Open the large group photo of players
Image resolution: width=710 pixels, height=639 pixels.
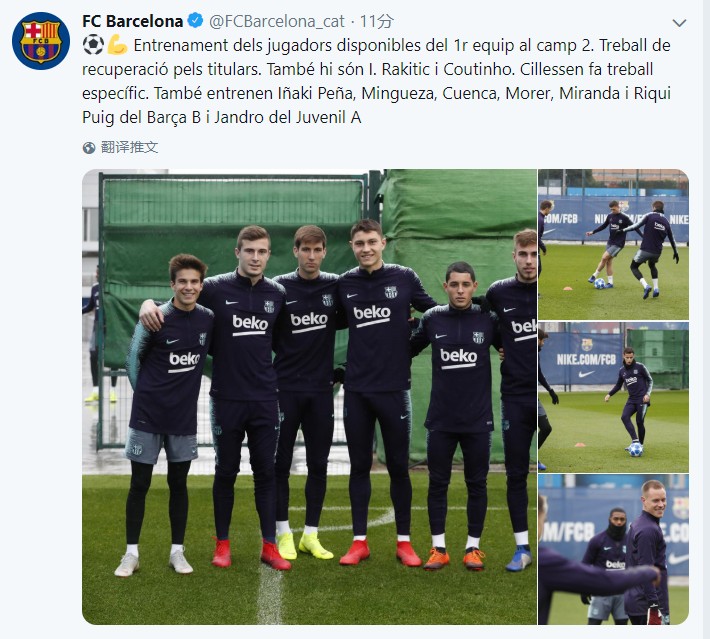coord(309,397)
